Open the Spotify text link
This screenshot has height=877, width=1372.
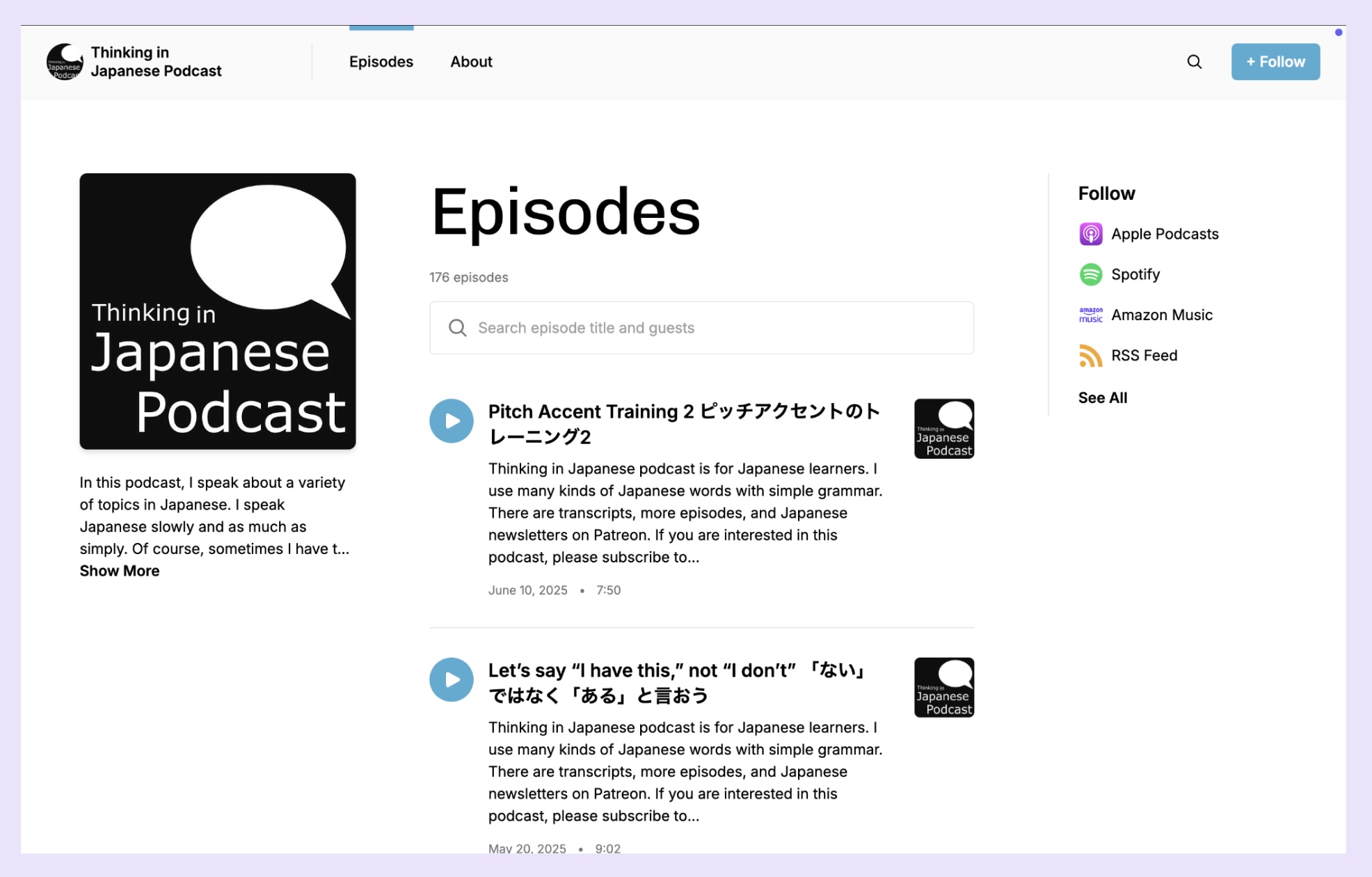(x=1135, y=274)
